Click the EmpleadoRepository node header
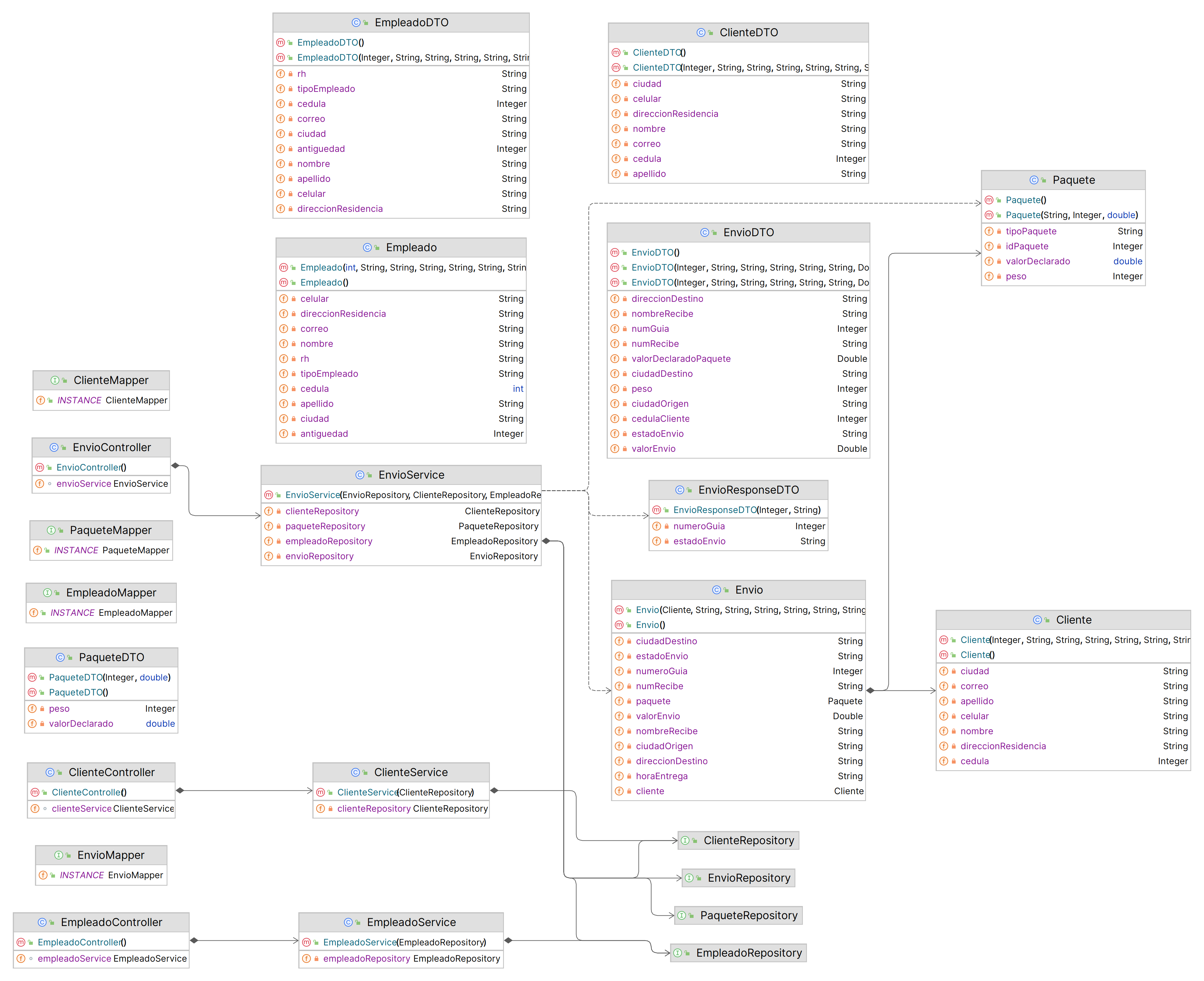 (739, 952)
